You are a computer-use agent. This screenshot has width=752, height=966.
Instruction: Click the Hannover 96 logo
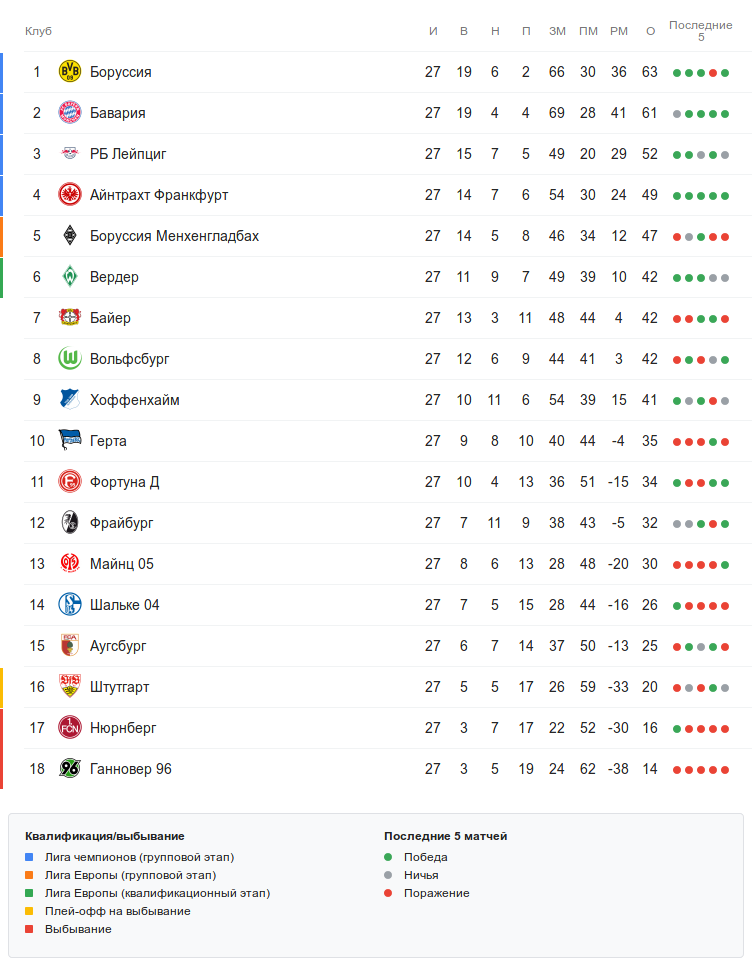pyautogui.click(x=69, y=769)
